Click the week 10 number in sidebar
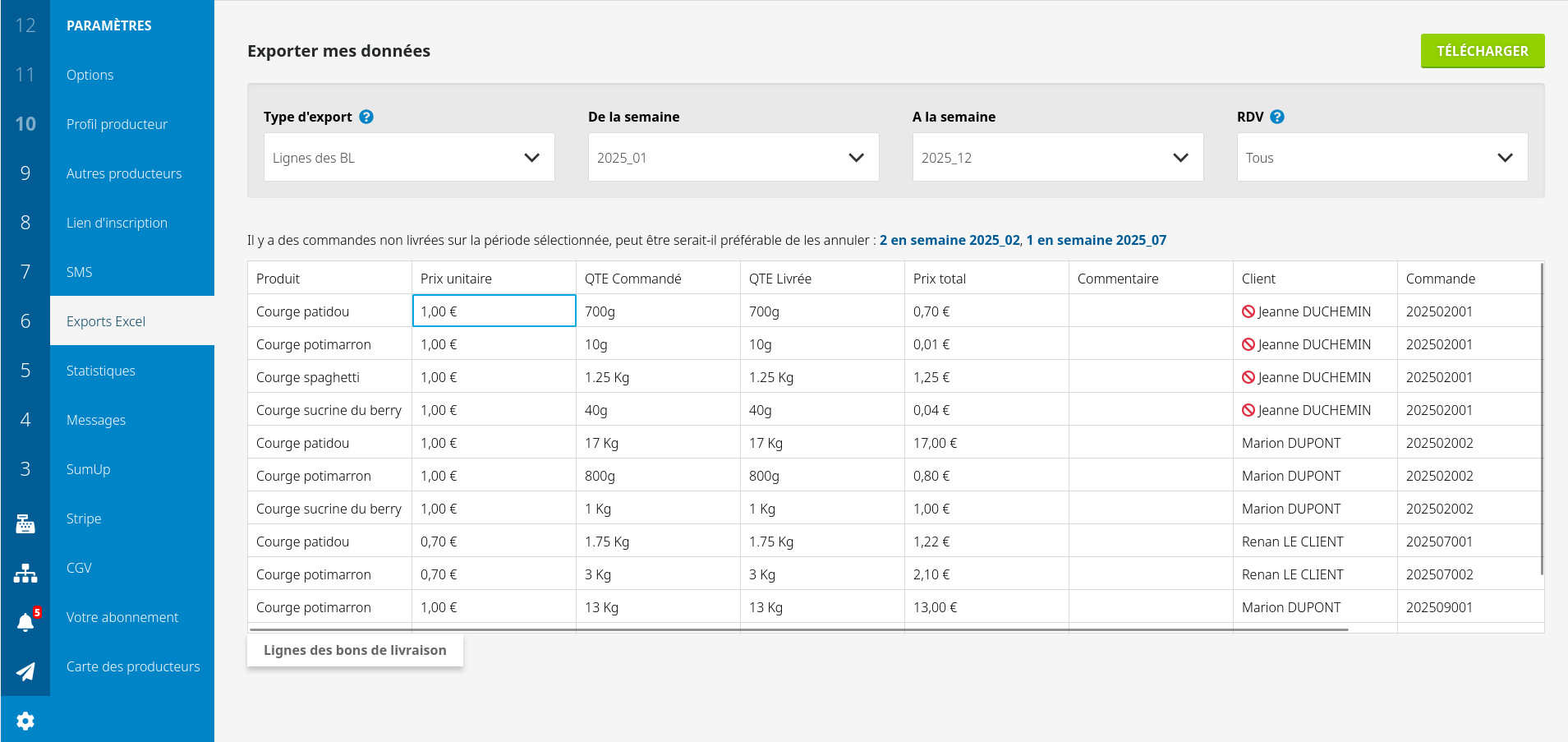The height and width of the screenshot is (742, 1568). 25,124
